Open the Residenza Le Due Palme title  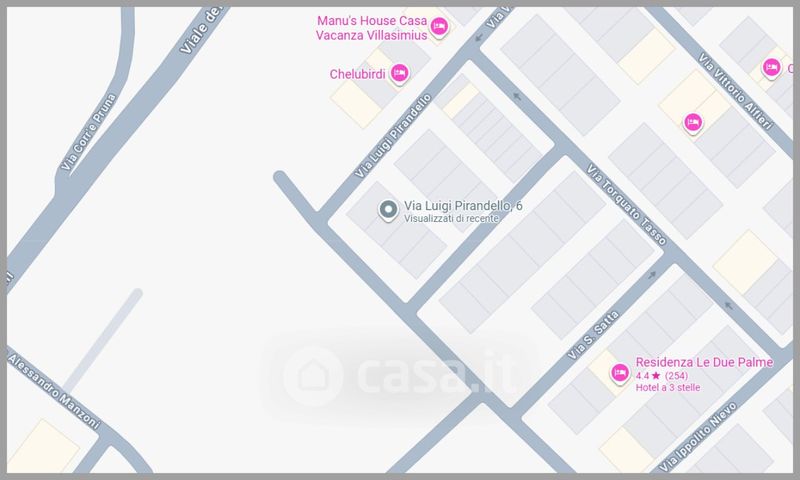click(704, 362)
